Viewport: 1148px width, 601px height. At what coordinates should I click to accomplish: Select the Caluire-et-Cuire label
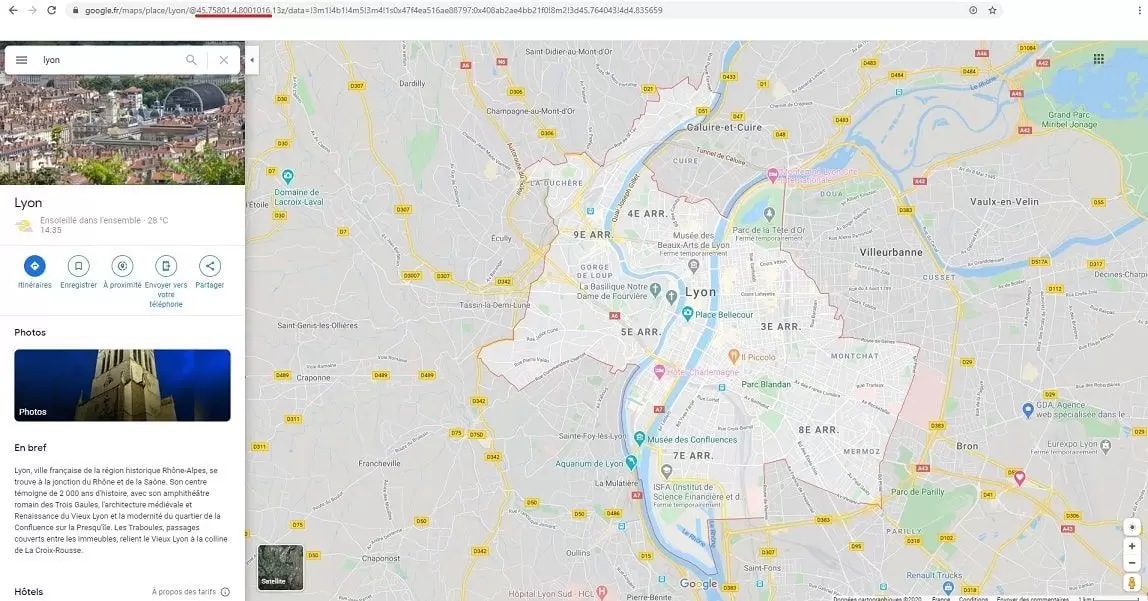(724, 127)
